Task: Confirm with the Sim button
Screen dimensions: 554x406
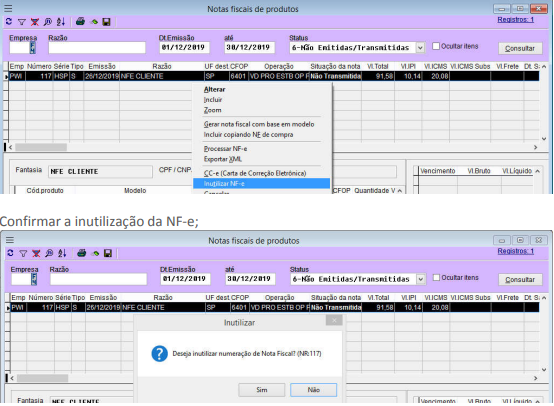Action: [261, 390]
